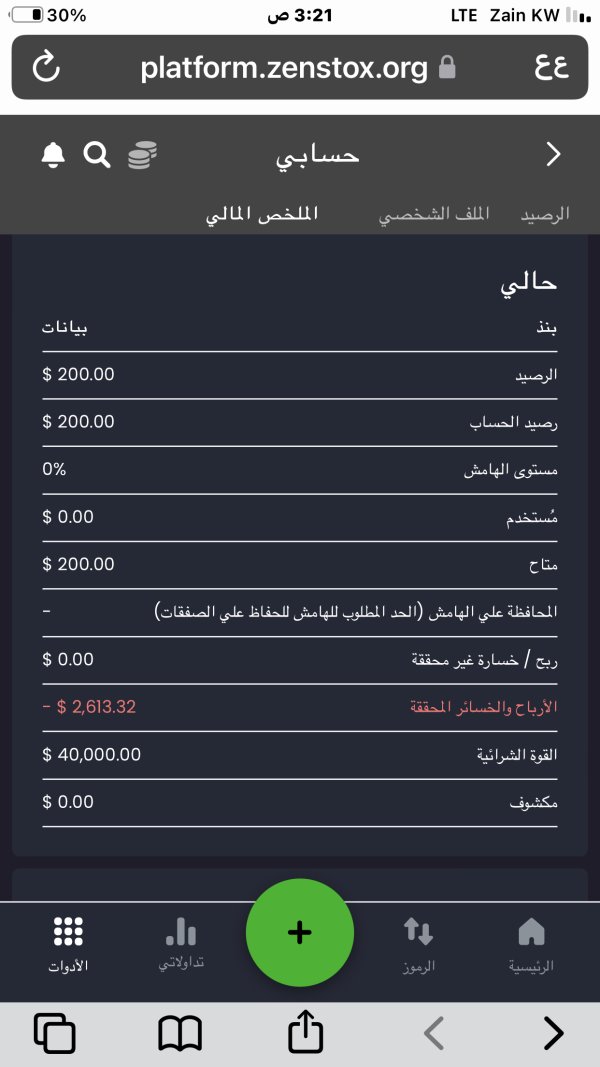Open Safari tabs overview icon
The image size is (600, 1067).
pyautogui.click(x=54, y=1034)
